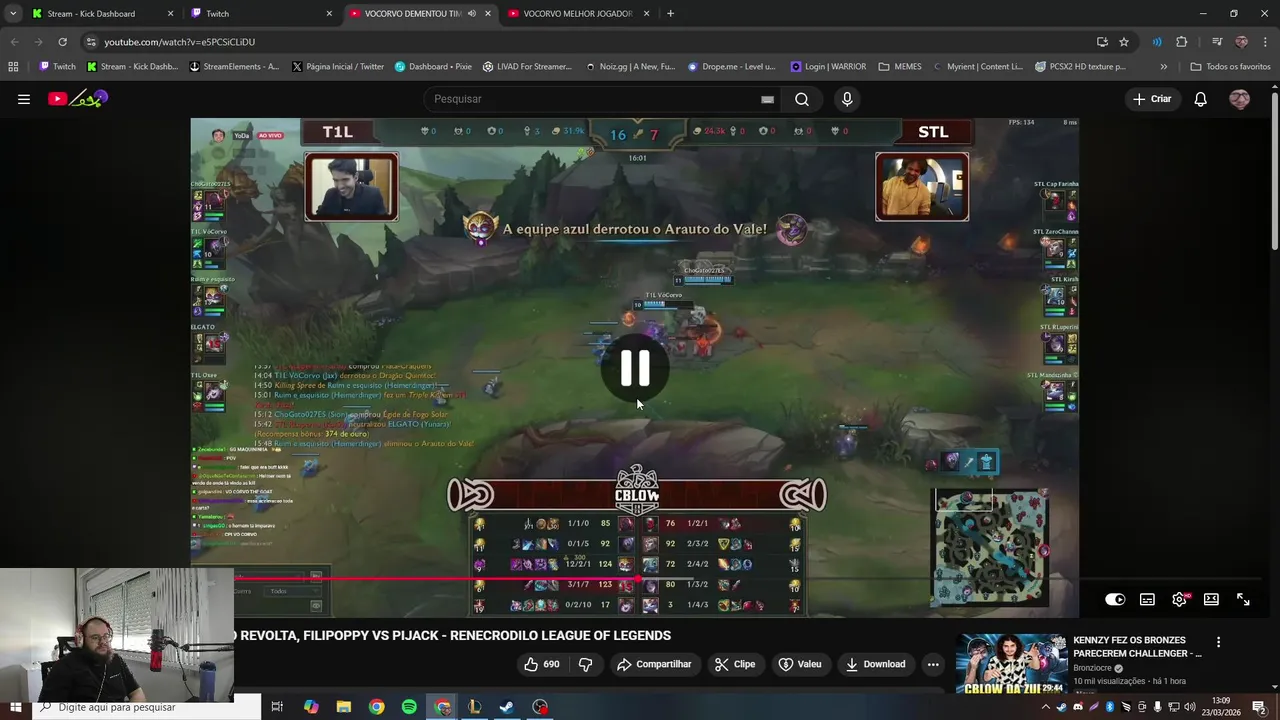Click the Valeu thanks button

tap(800, 664)
